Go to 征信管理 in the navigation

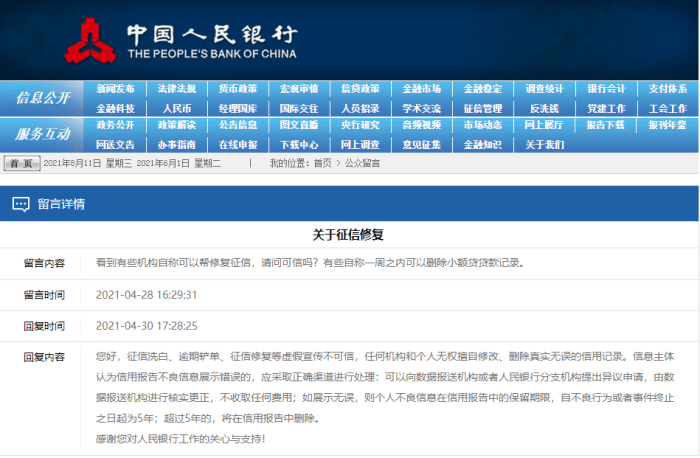click(483, 108)
